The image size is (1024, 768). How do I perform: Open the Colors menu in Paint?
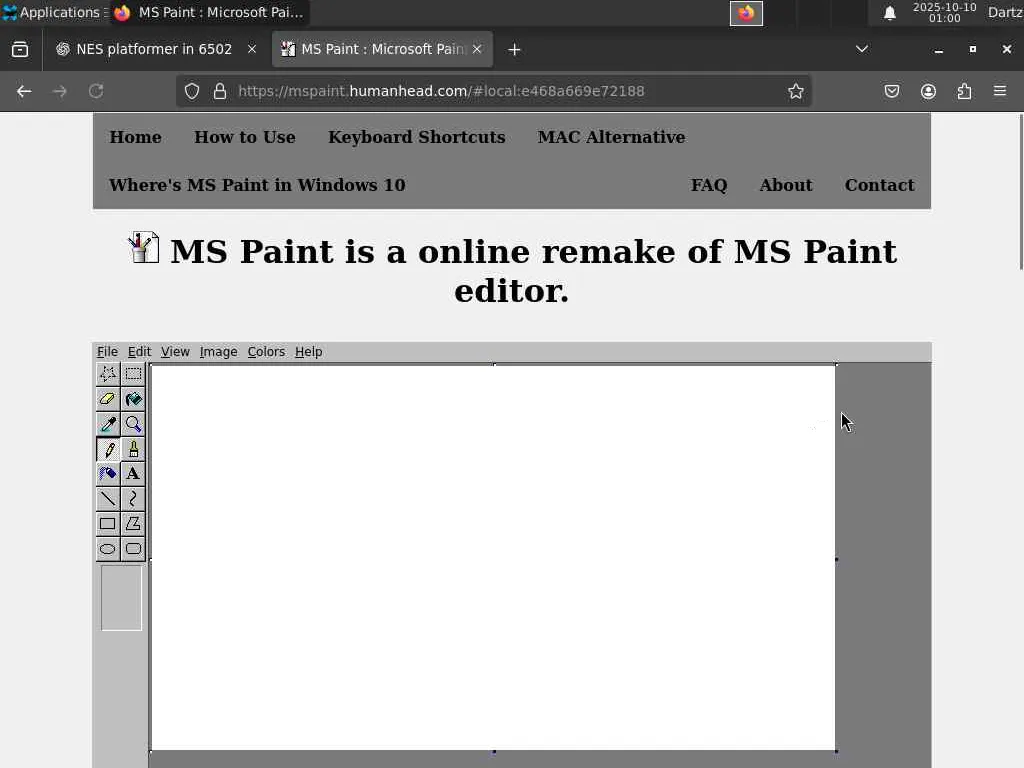click(x=266, y=352)
